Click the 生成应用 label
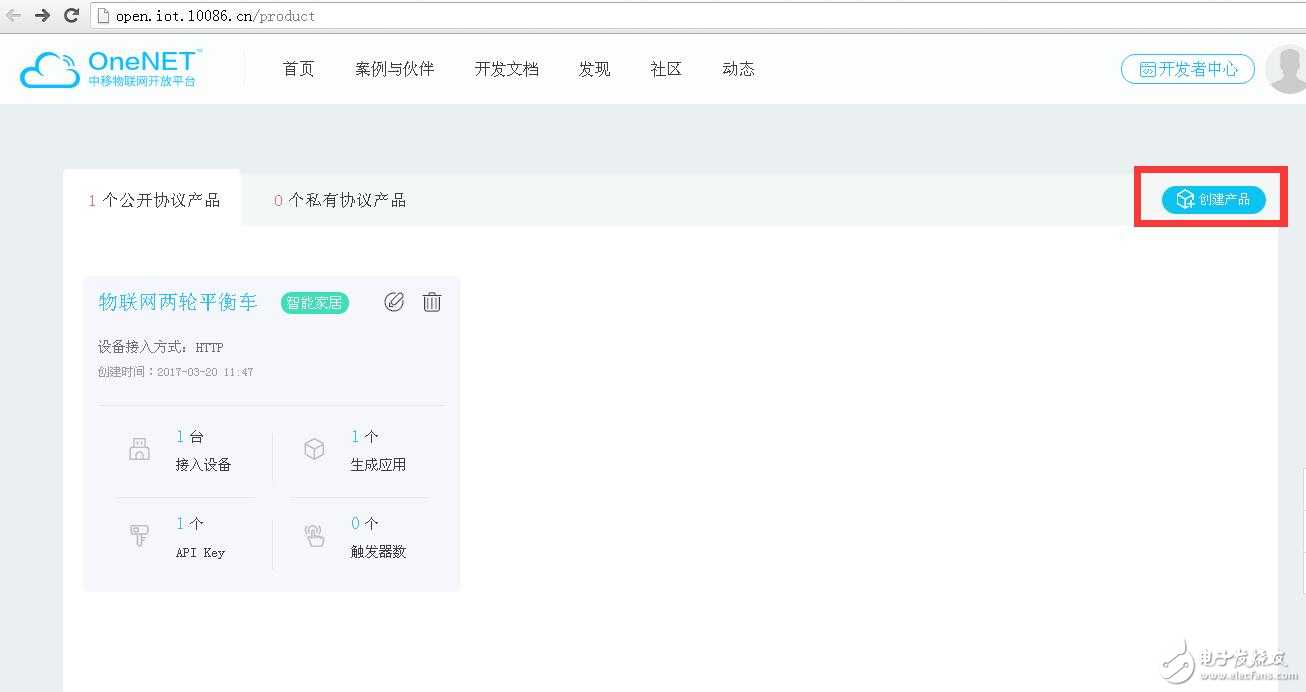The image size is (1306, 692). 378,465
